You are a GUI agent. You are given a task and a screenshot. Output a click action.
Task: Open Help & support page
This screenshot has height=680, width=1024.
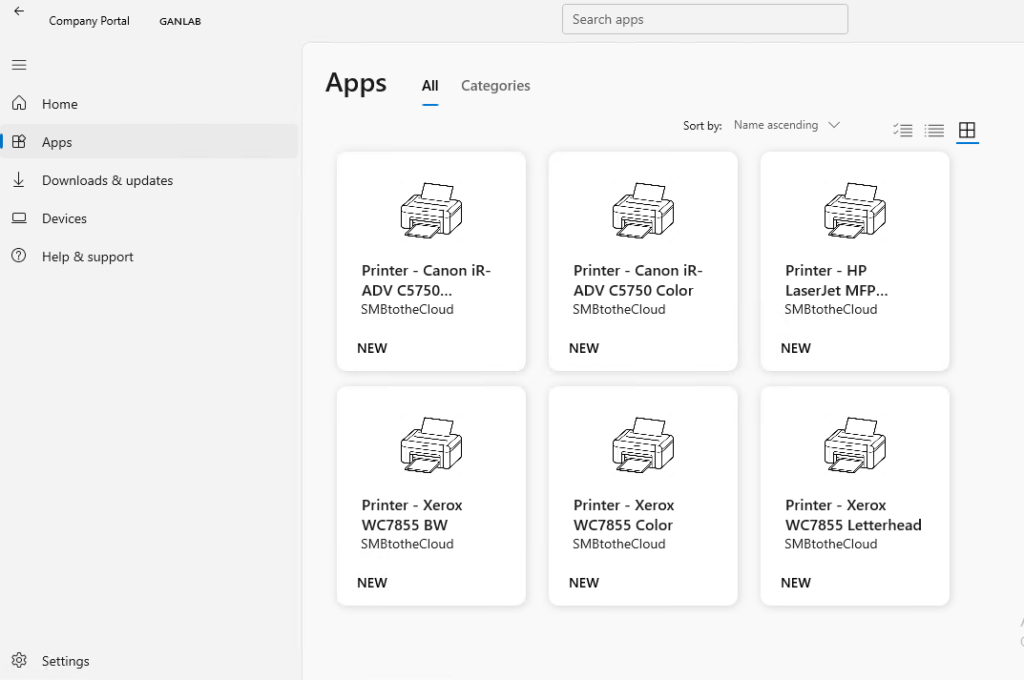coord(87,257)
